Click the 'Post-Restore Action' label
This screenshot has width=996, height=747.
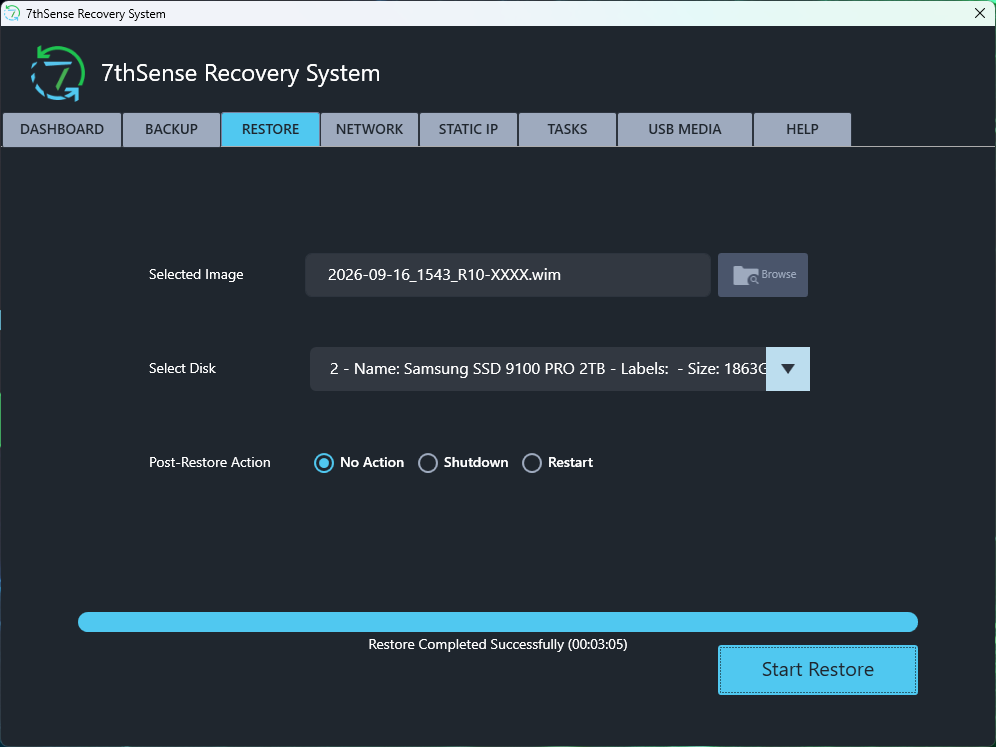(210, 462)
